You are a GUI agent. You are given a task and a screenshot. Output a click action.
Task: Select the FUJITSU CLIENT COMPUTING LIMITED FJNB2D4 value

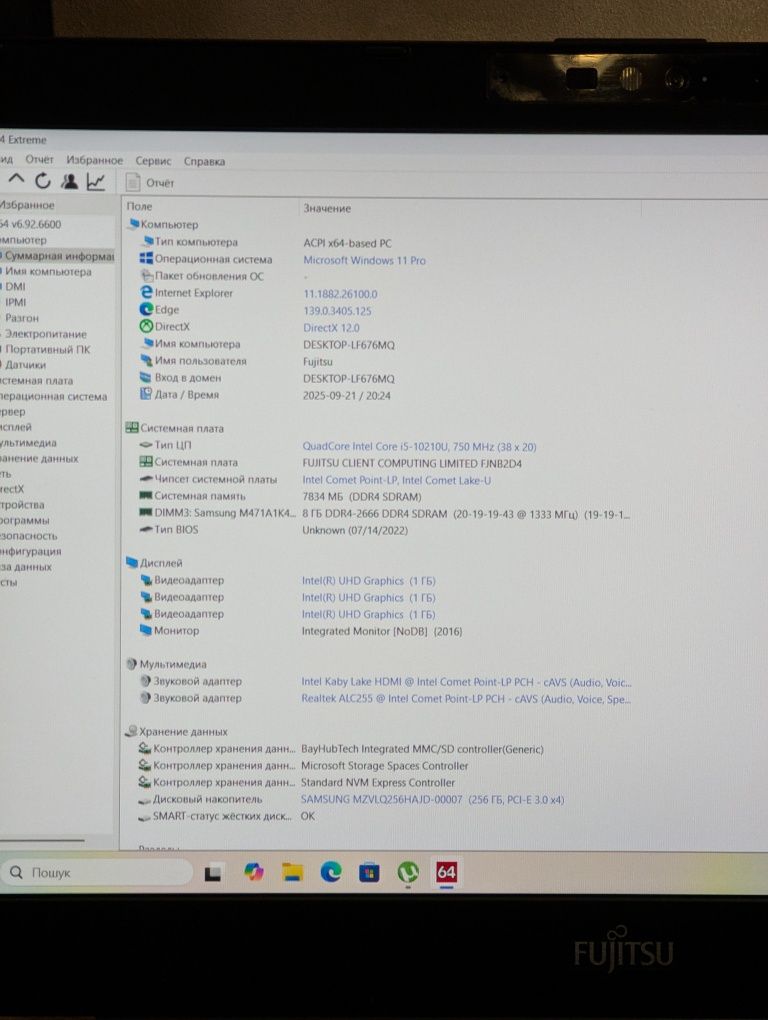tap(412, 464)
